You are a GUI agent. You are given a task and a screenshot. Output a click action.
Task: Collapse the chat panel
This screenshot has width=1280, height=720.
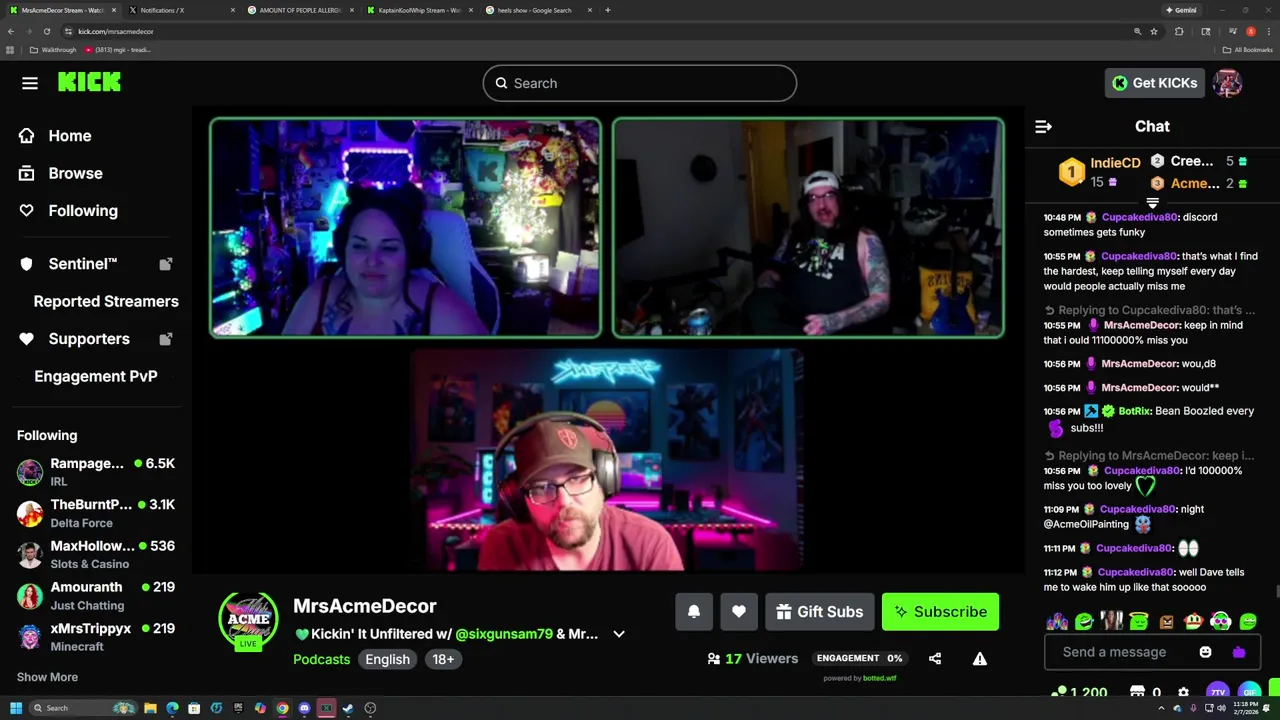pos(1043,126)
